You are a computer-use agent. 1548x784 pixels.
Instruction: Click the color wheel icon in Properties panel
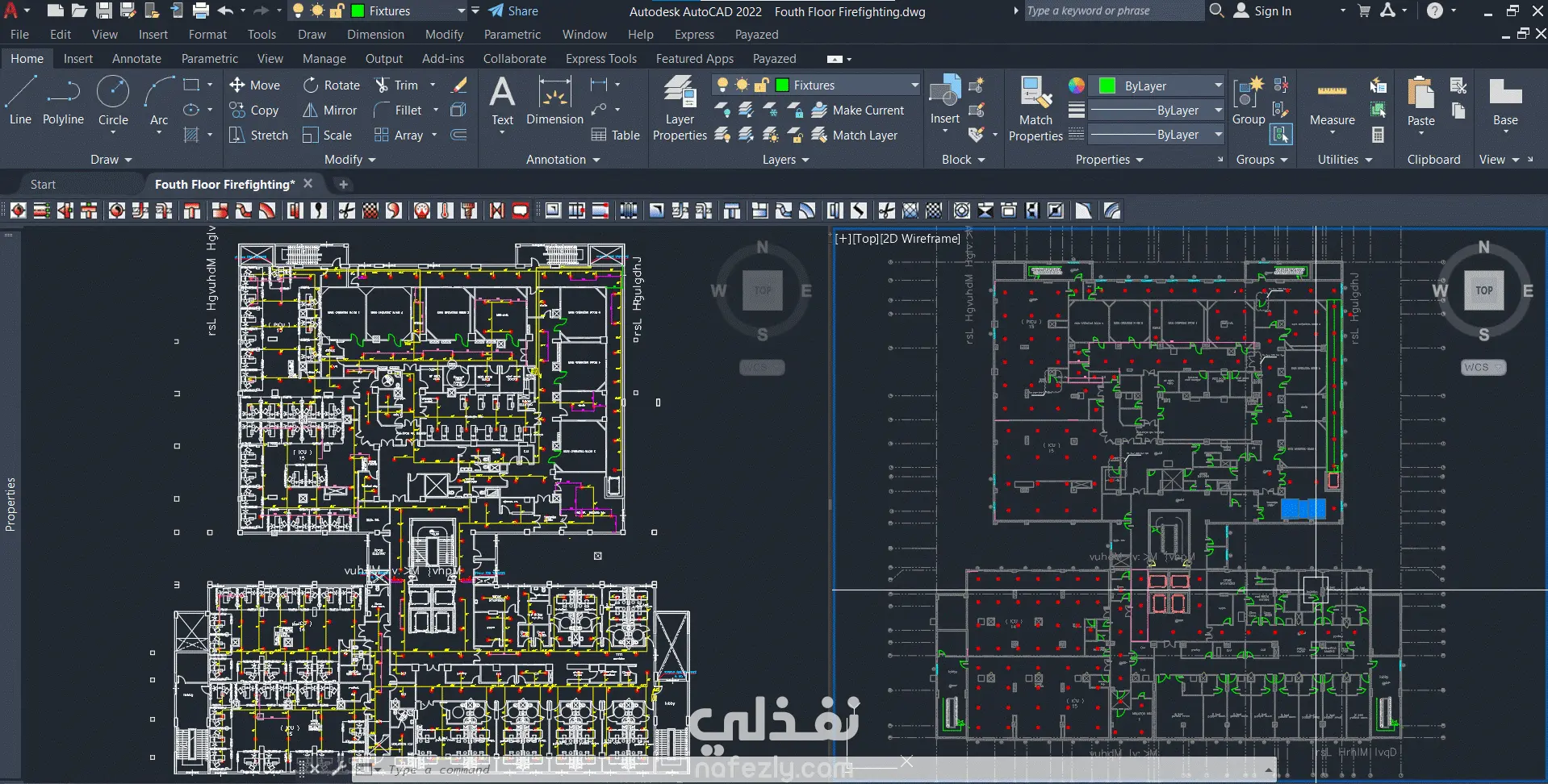pos(1076,85)
